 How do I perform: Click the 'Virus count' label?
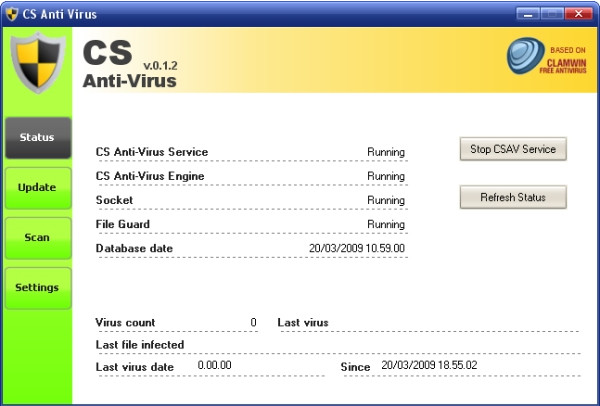click(x=125, y=323)
